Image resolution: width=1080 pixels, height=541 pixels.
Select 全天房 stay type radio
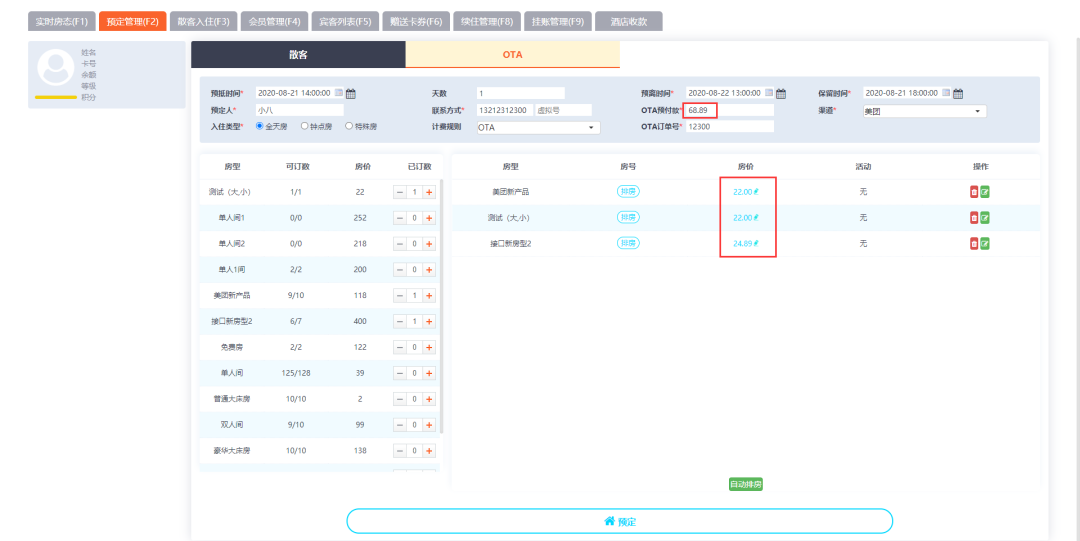260,127
